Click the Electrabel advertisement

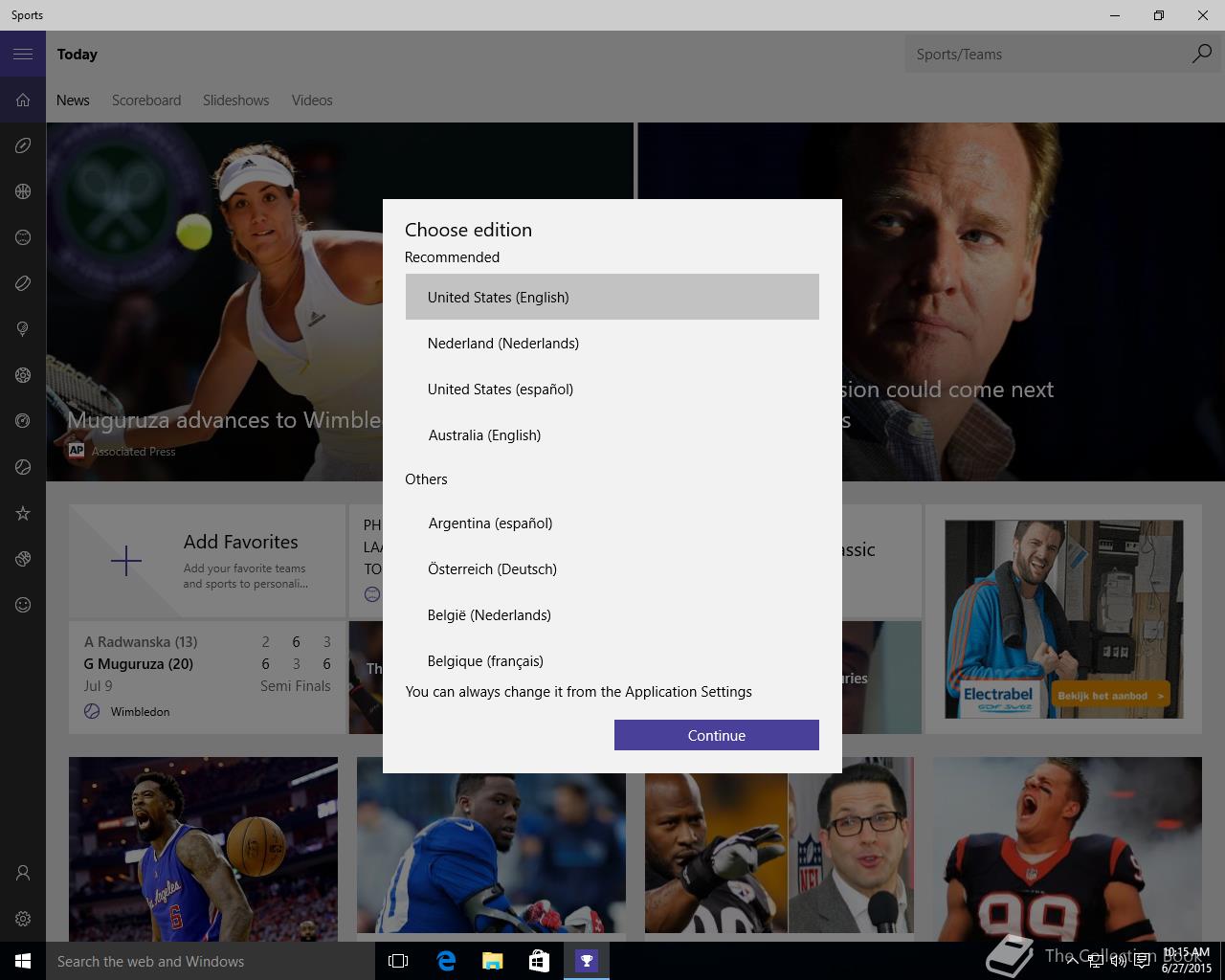pyautogui.click(x=1063, y=619)
